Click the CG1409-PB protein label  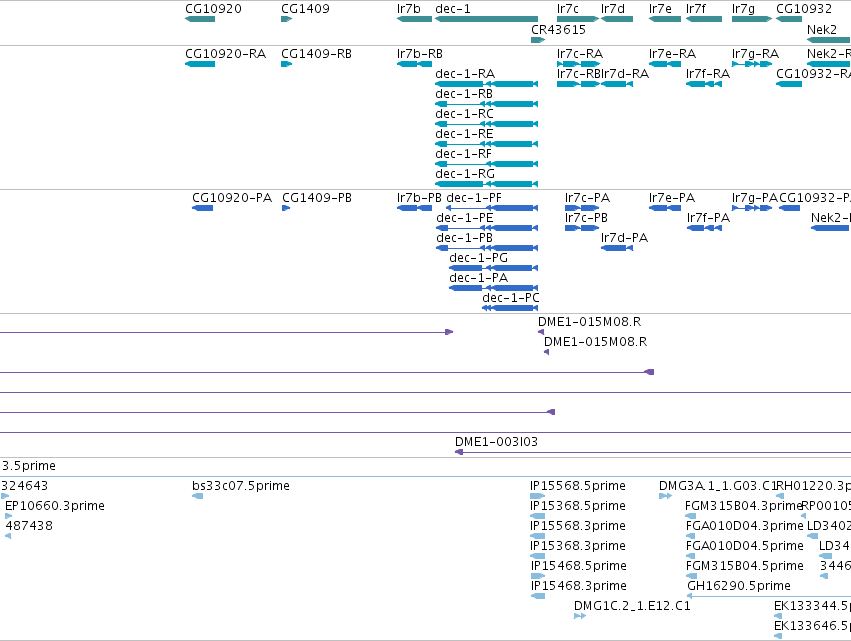click(x=317, y=198)
